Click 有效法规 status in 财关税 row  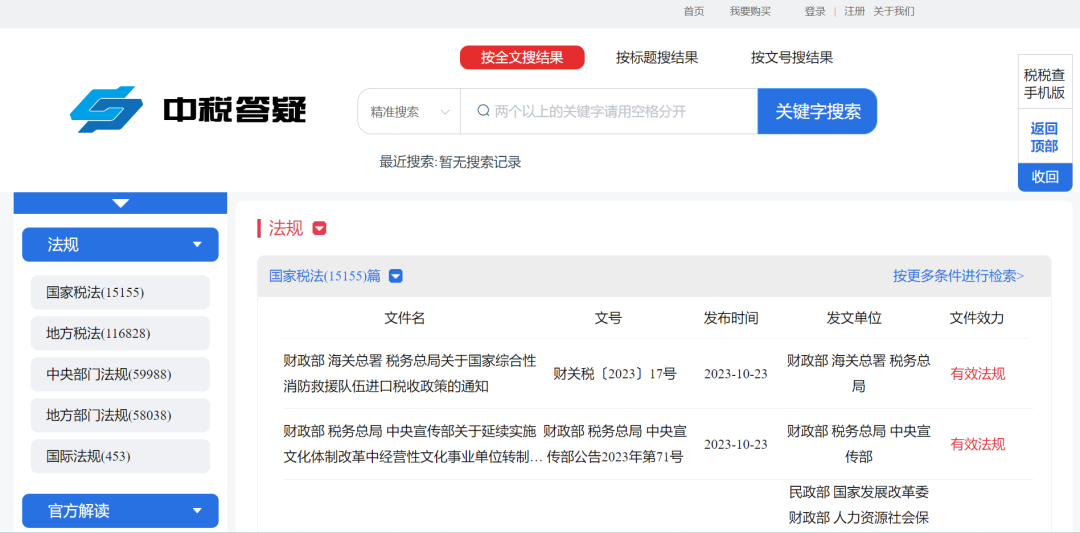978,374
